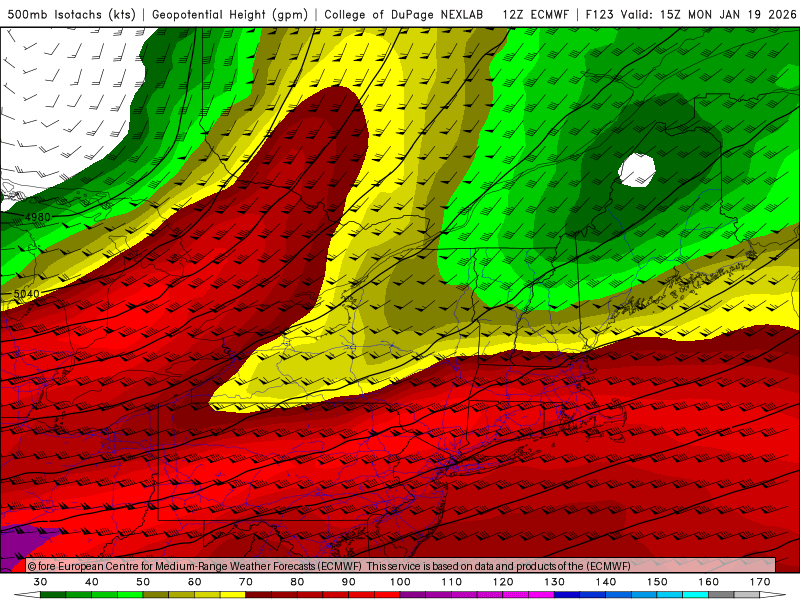The height and width of the screenshot is (600, 800).
Task: Select the bright yellow swatch left of 70
Action: (233, 595)
